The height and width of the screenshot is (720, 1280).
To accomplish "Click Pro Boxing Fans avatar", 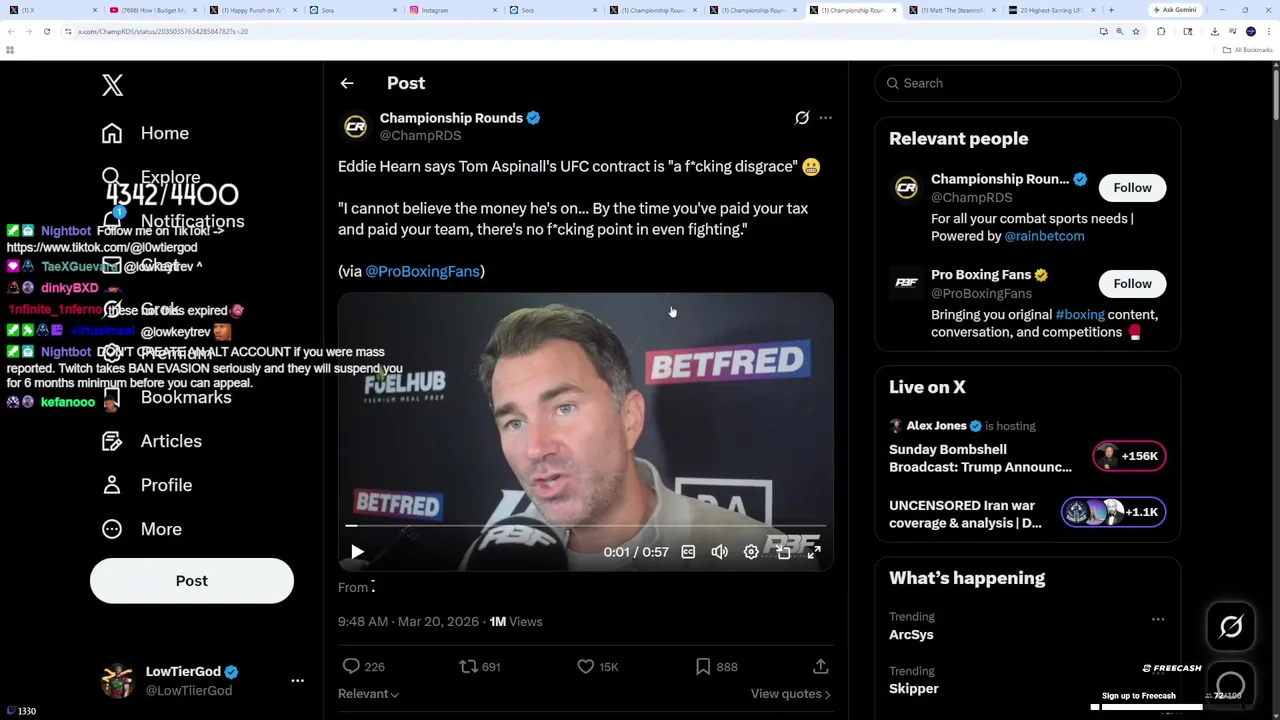I will [x=906, y=284].
